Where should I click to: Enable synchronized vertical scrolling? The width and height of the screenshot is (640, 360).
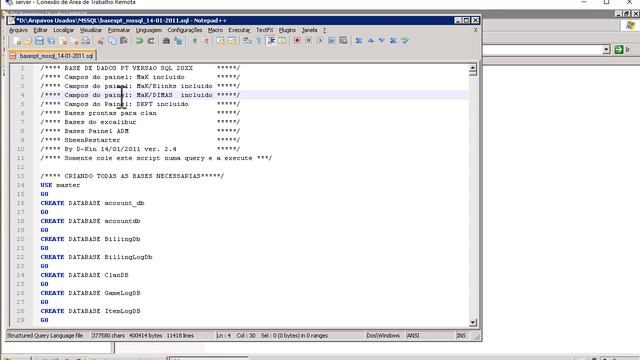tap(220, 41)
